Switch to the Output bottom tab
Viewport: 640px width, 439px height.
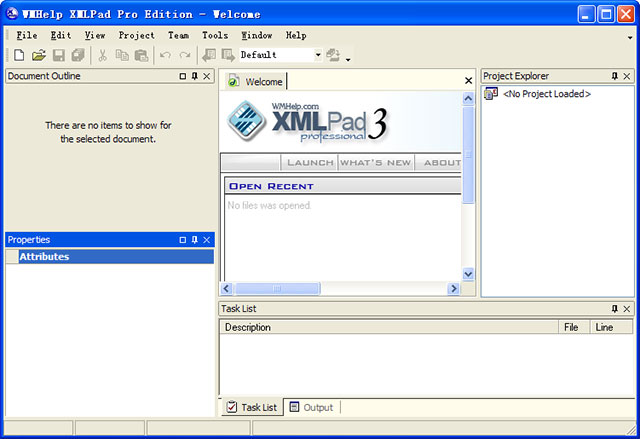click(x=311, y=407)
